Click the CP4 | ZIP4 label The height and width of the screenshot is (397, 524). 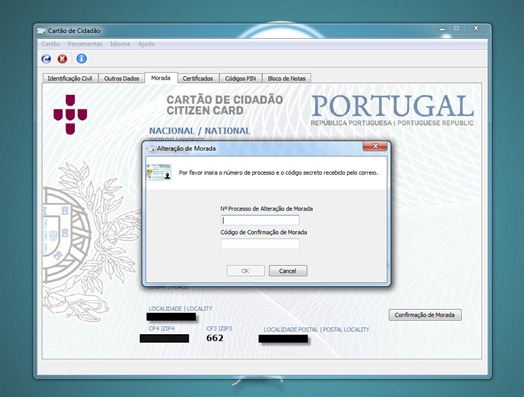tap(162, 328)
